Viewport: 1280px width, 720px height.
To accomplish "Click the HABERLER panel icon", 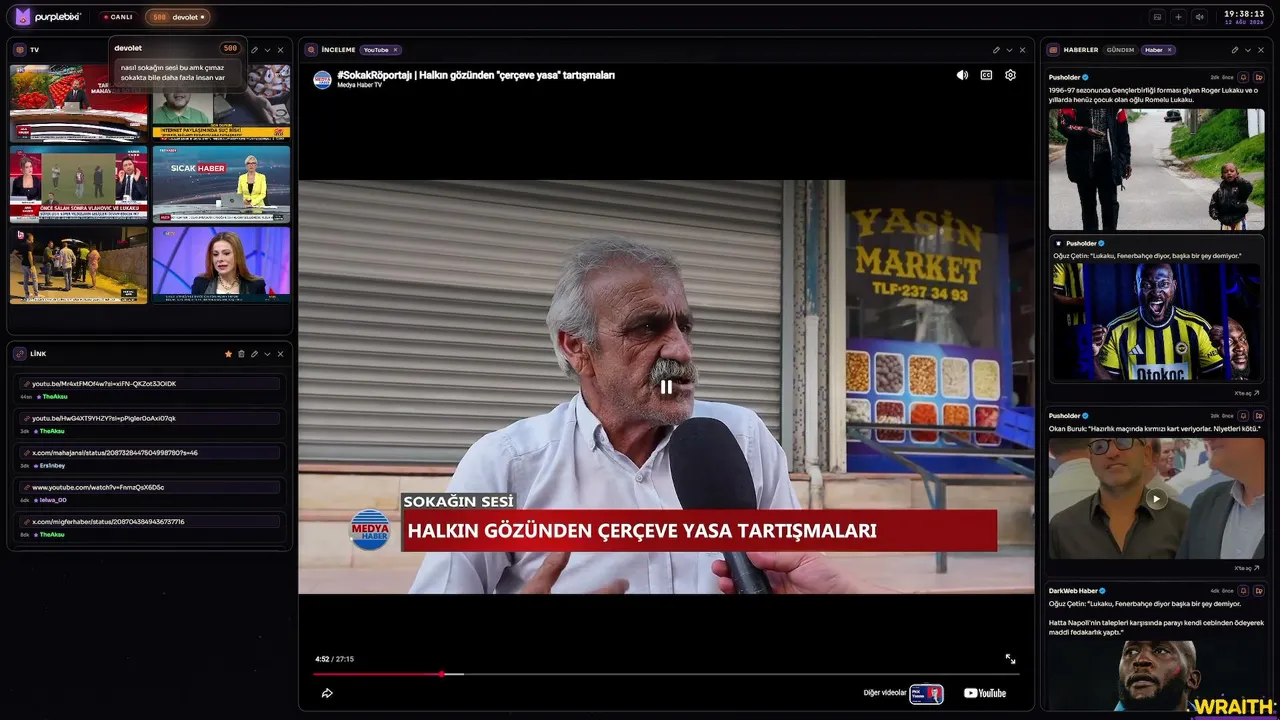I will coord(1053,50).
